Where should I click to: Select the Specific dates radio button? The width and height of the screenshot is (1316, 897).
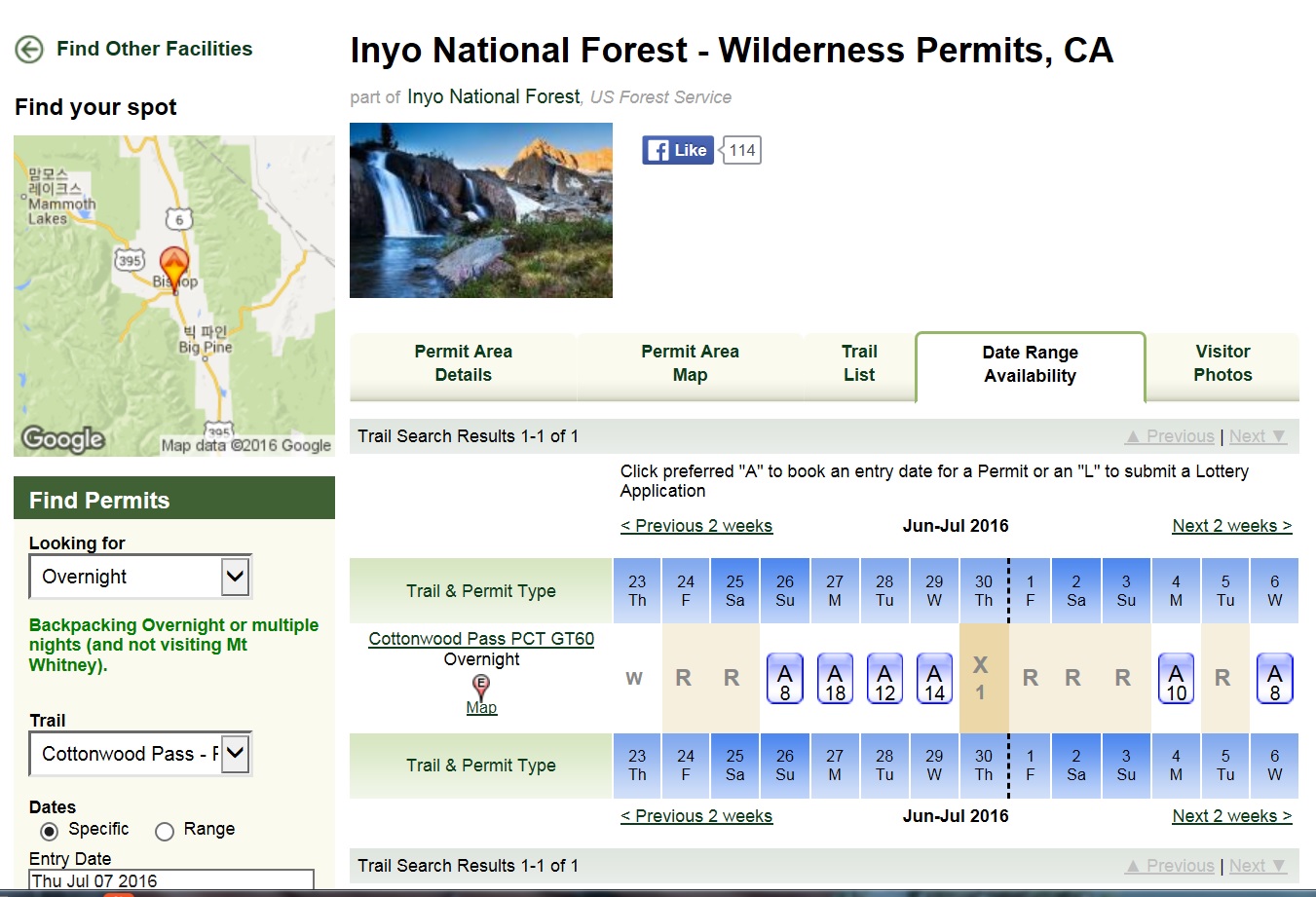click(49, 831)
